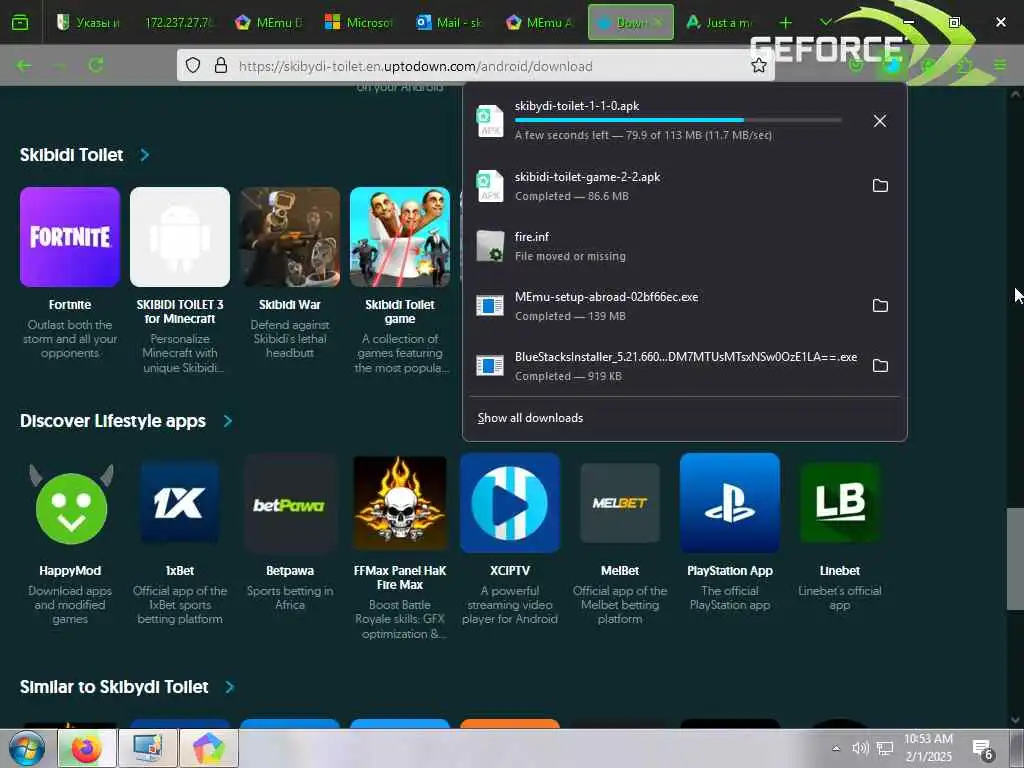The width and height of the screenshot is (1024, 768).
Task: Open the Firefox View icon
Action: tap(20, 22)
